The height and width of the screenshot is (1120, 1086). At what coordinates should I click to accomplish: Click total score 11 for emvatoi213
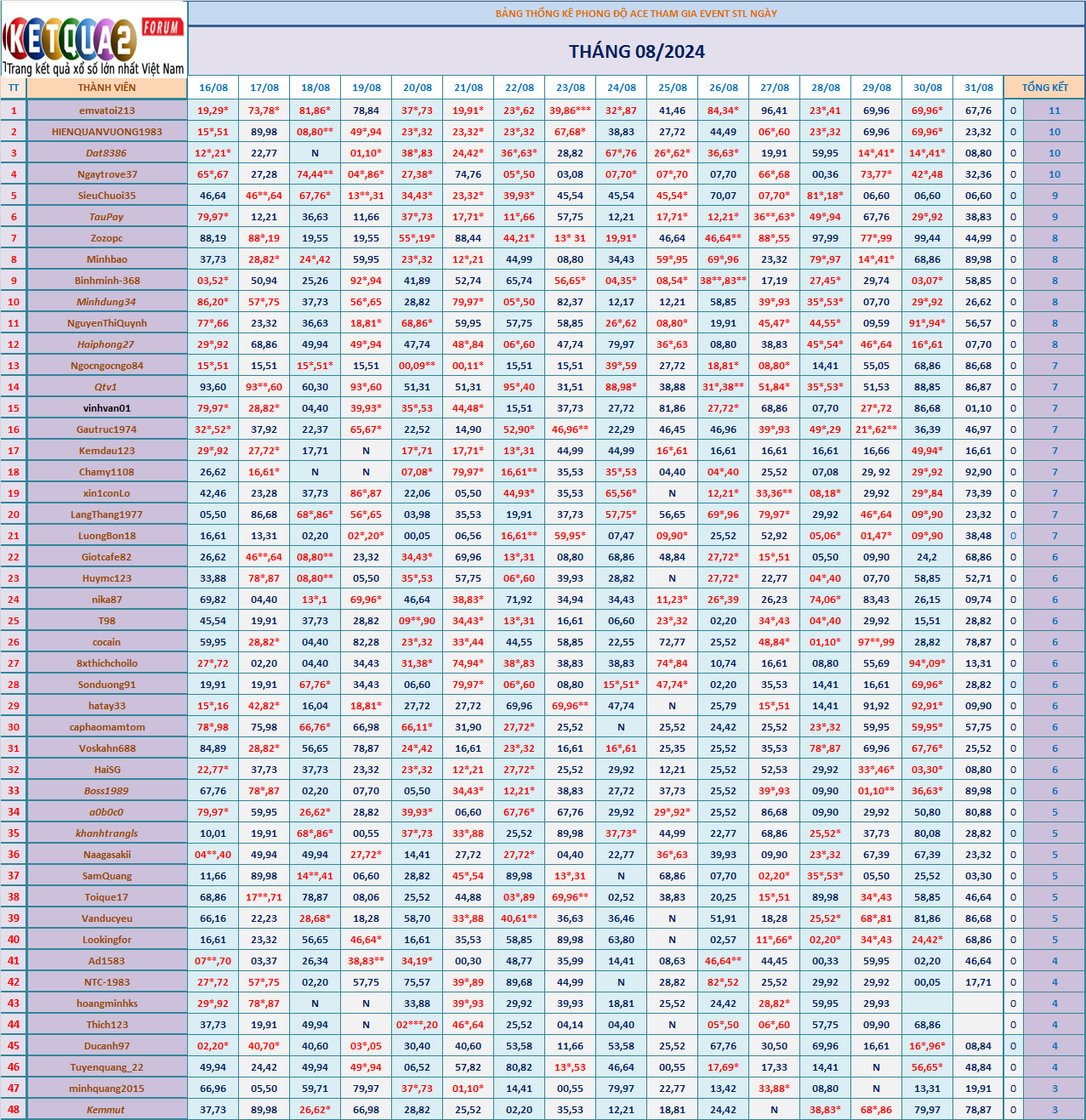click(x=1055, y=111)
